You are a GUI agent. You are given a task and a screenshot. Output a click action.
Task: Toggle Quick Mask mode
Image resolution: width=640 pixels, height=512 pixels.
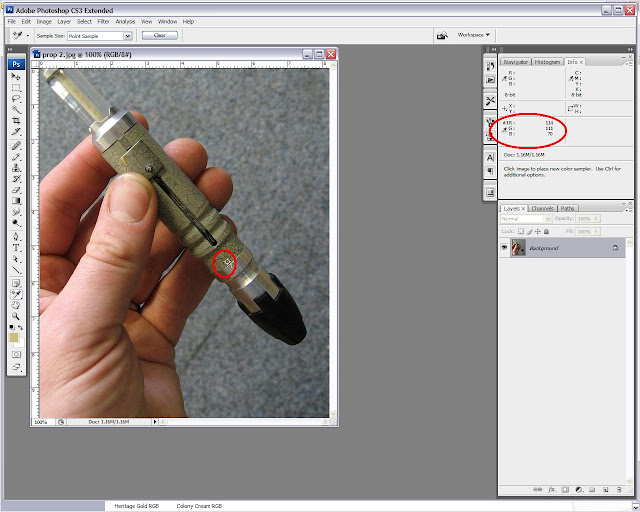pos(16,354)
